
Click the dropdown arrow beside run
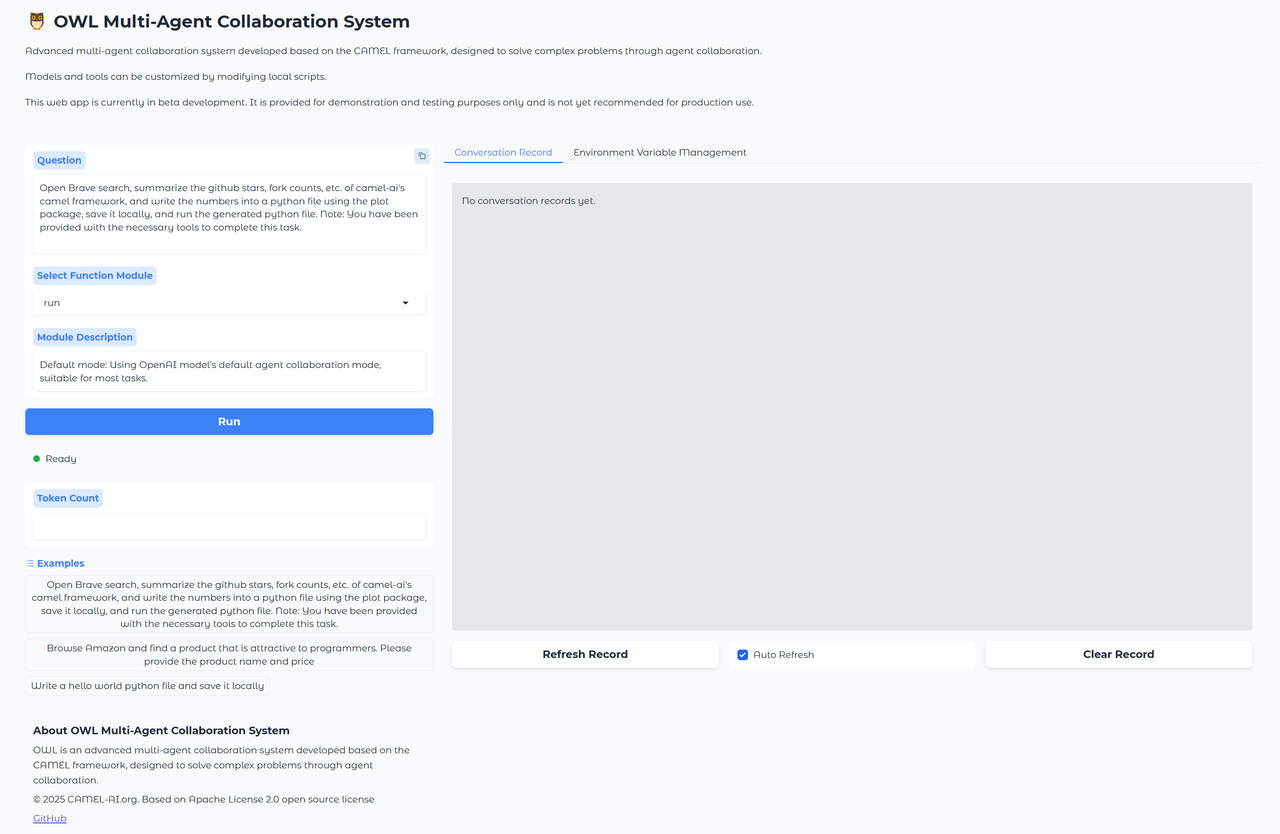tap(405, 302)
